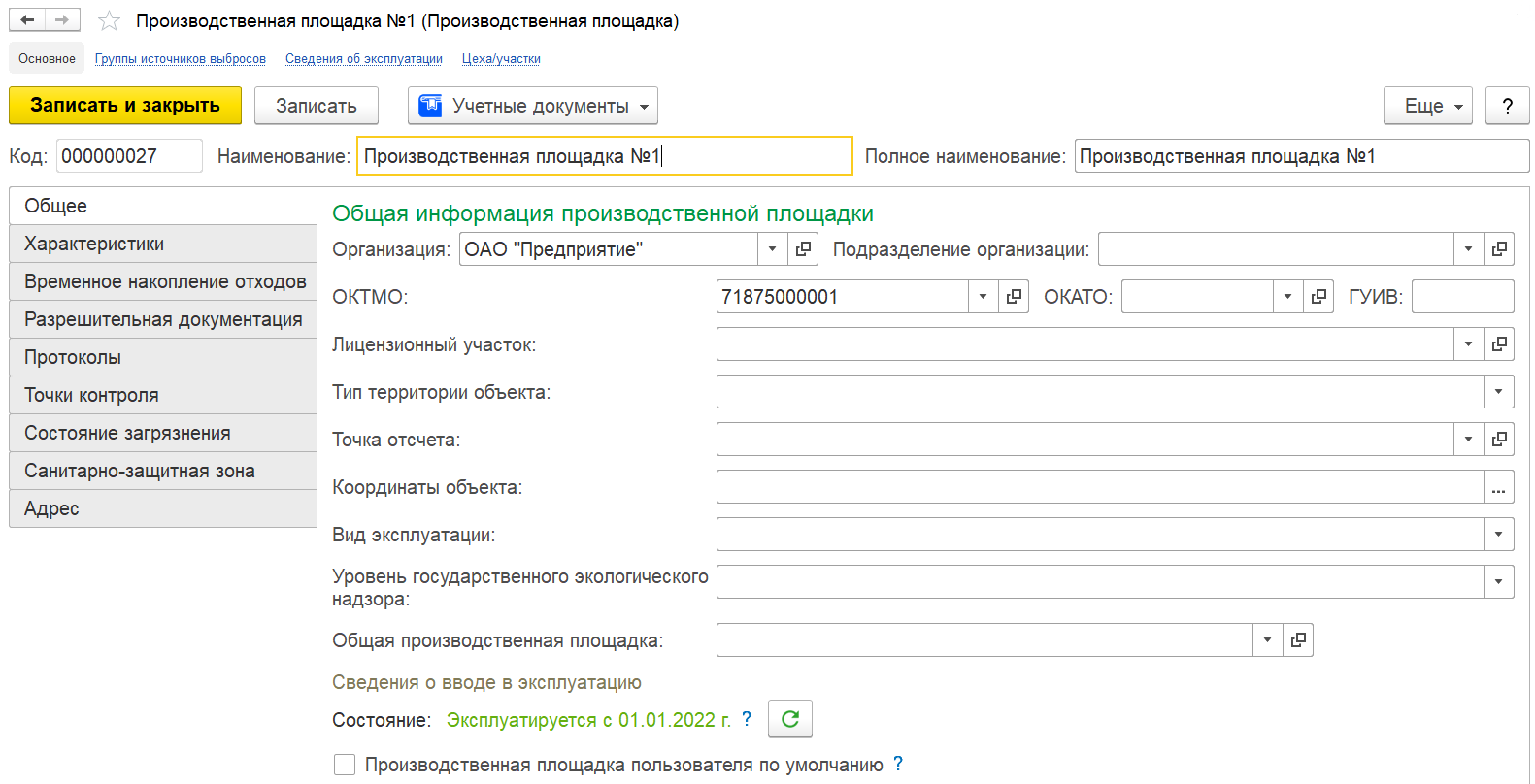Click the Полное наименование input field
Image resolution: width=1535 pixels, height=784 pixels.
pos(1301,156)
